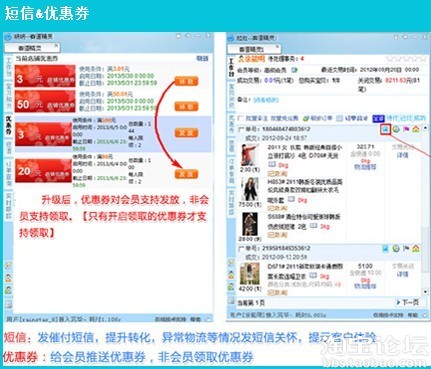The height and width of the screenshot is (369, 431).
Task: Close the chat tab in right window
Action: click(277, 47)
